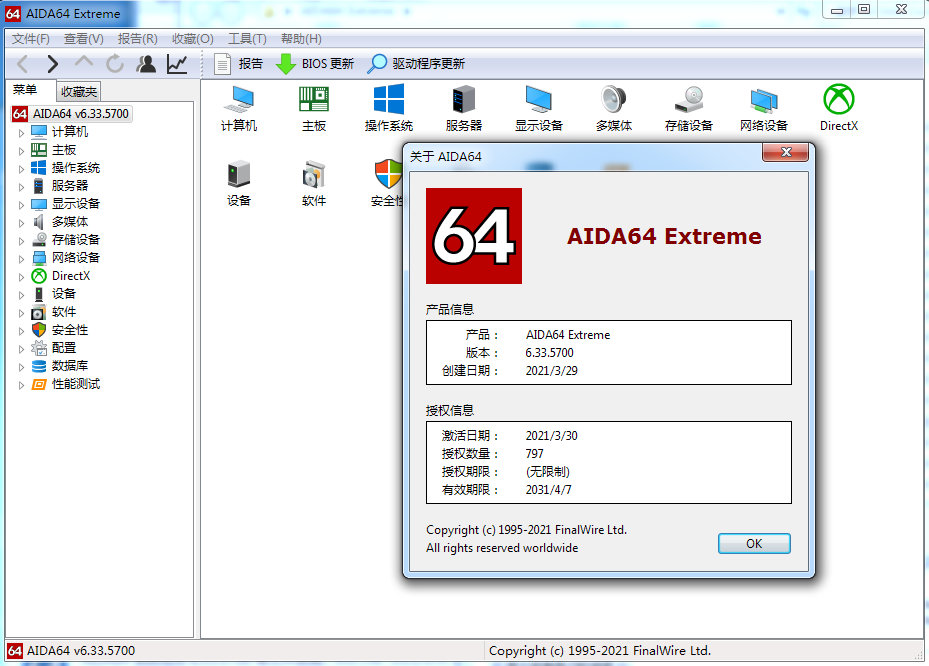
Task: Switch to the 收藏夹 tab
Action: coord(79,91)
